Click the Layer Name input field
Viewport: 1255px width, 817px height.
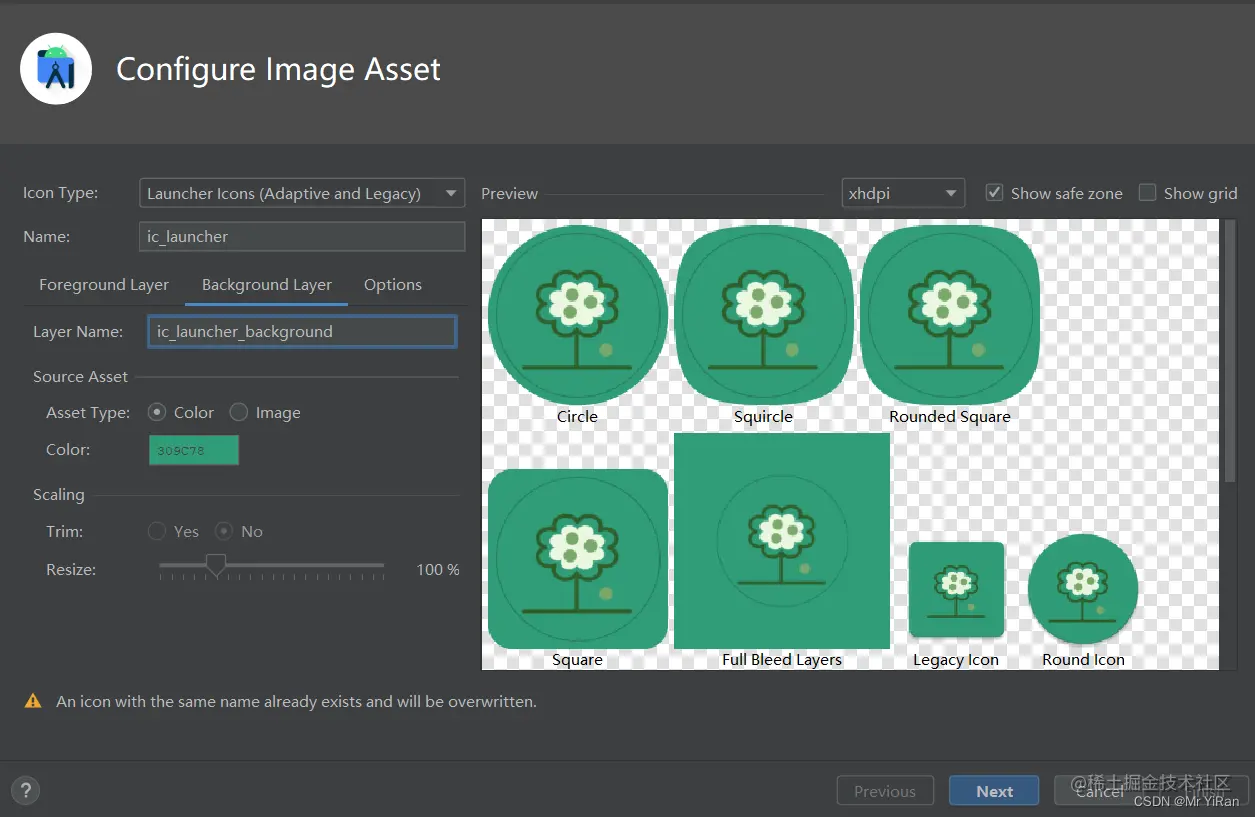click(302, 332)
